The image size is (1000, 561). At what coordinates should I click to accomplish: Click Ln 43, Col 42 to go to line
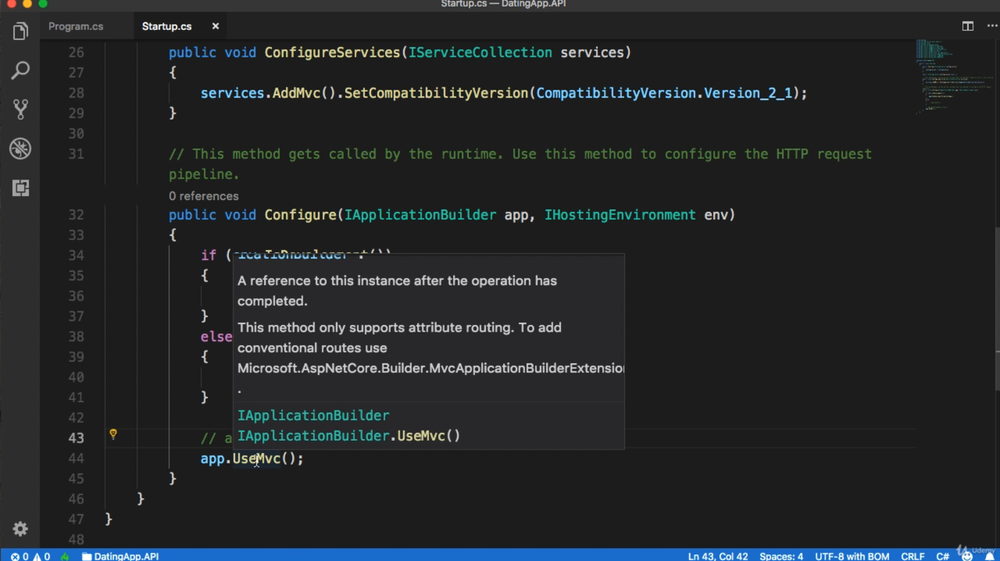[x=717, y=556]
